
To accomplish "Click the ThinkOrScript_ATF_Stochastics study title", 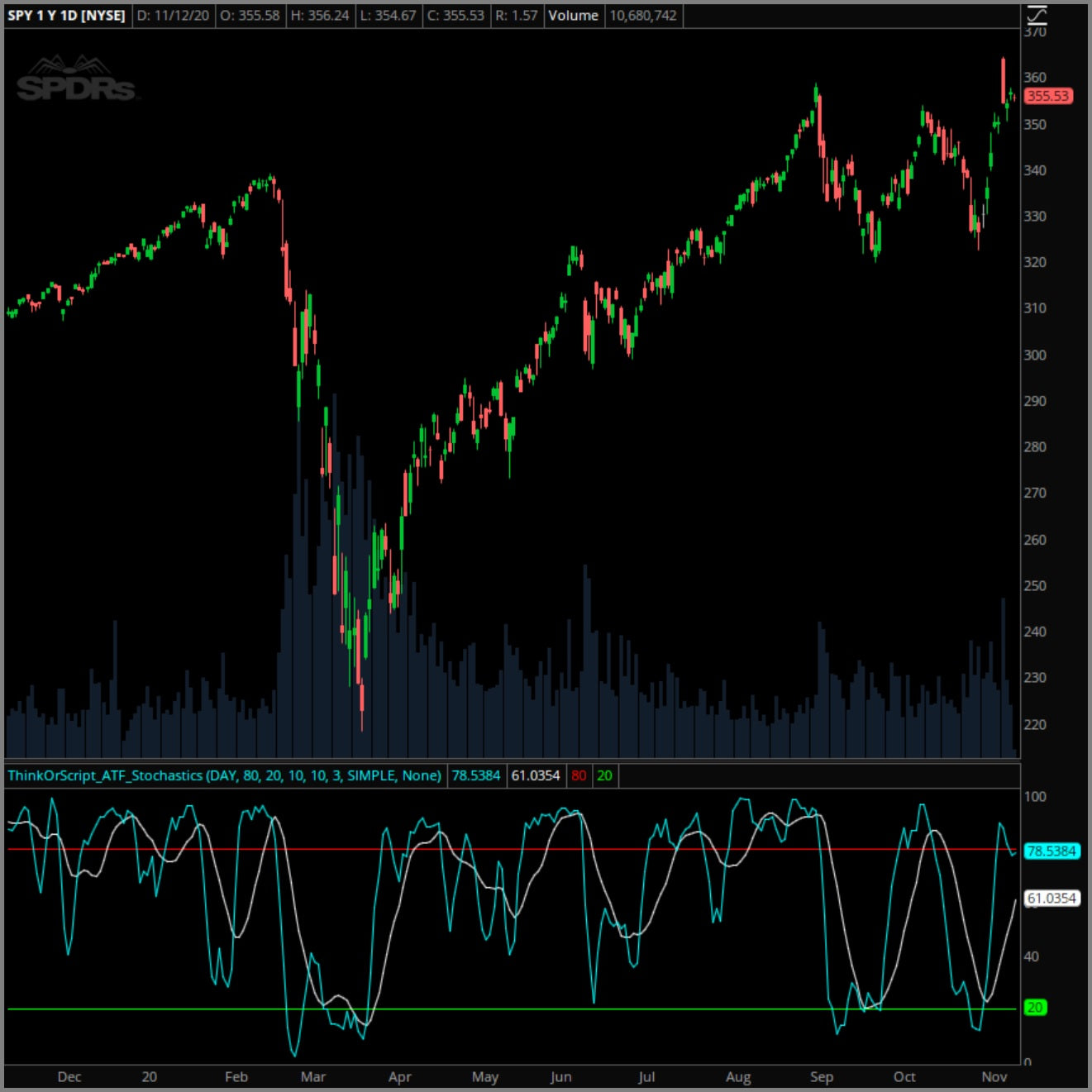I will (224, 775).
